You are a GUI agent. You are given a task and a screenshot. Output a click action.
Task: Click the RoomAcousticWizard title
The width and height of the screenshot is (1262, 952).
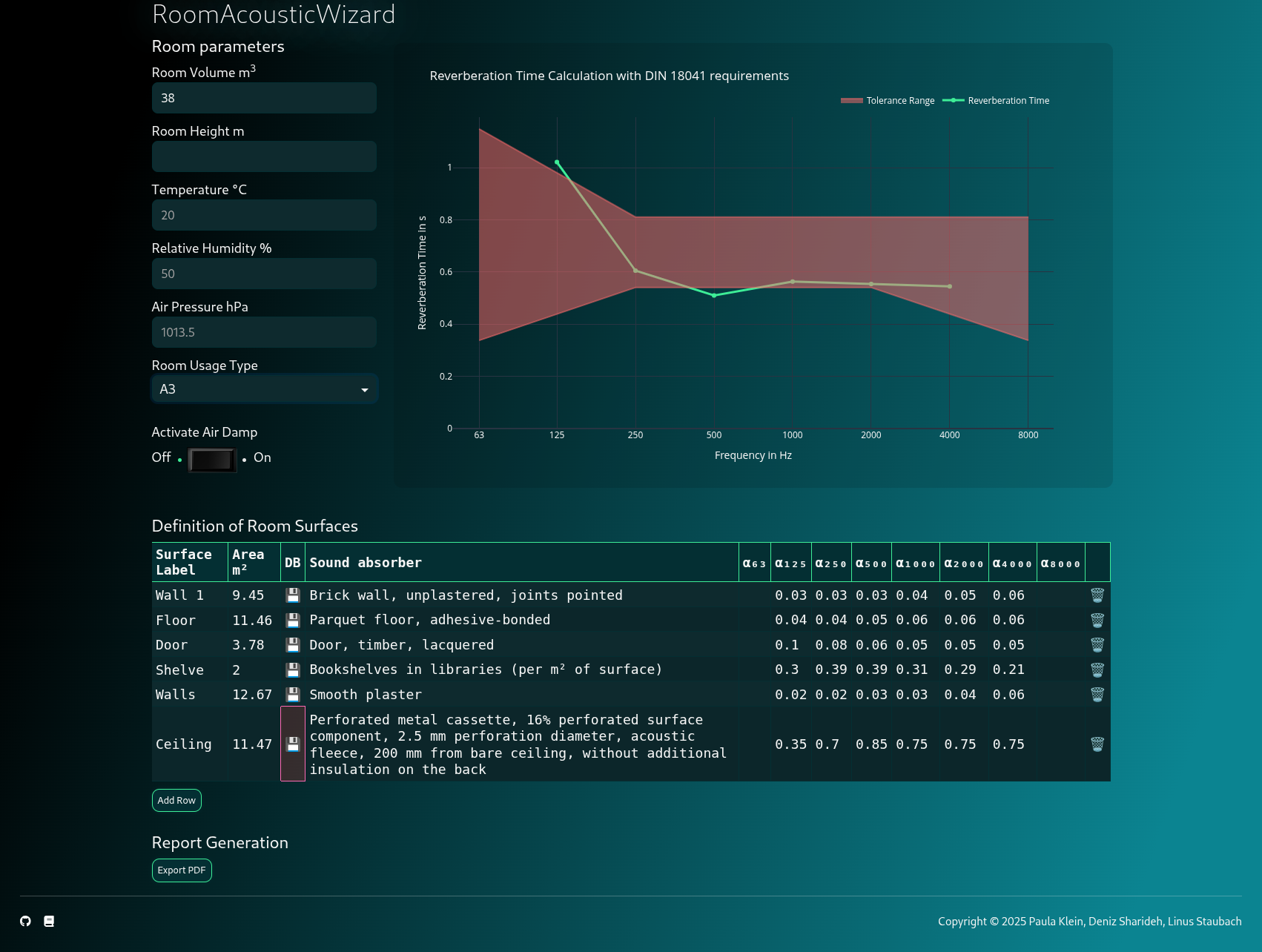[x=274, y=14]
